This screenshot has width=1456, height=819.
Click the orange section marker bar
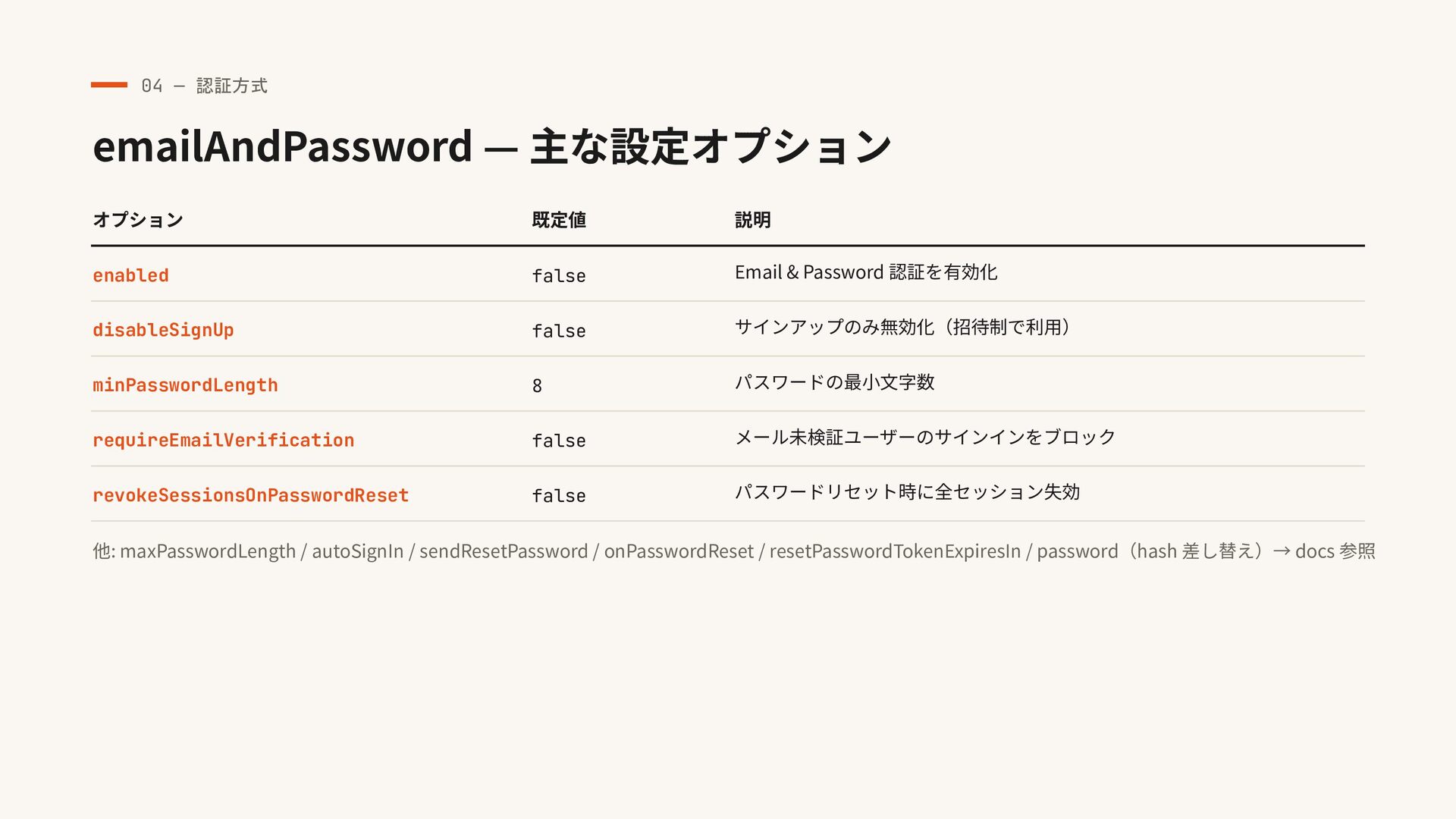click(x=109, y=85)
